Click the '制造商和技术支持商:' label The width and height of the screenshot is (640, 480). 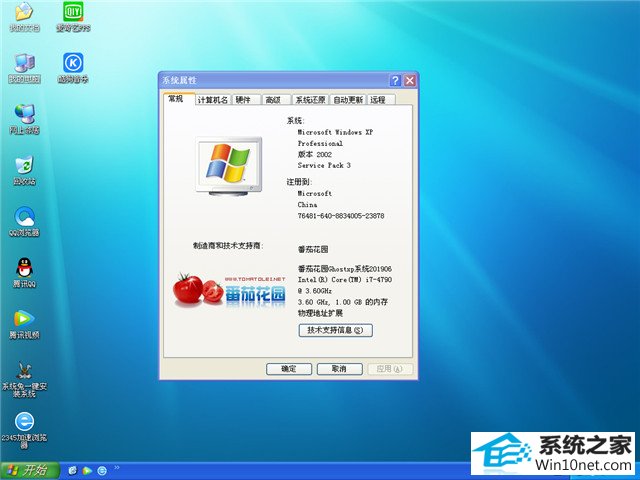click(x=228, y=246)
